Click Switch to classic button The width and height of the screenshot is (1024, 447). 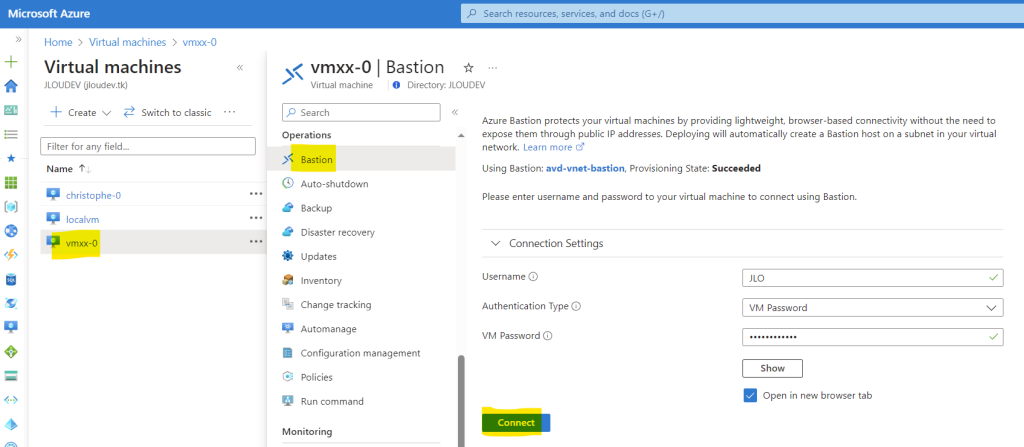click(x=168, y=112)
